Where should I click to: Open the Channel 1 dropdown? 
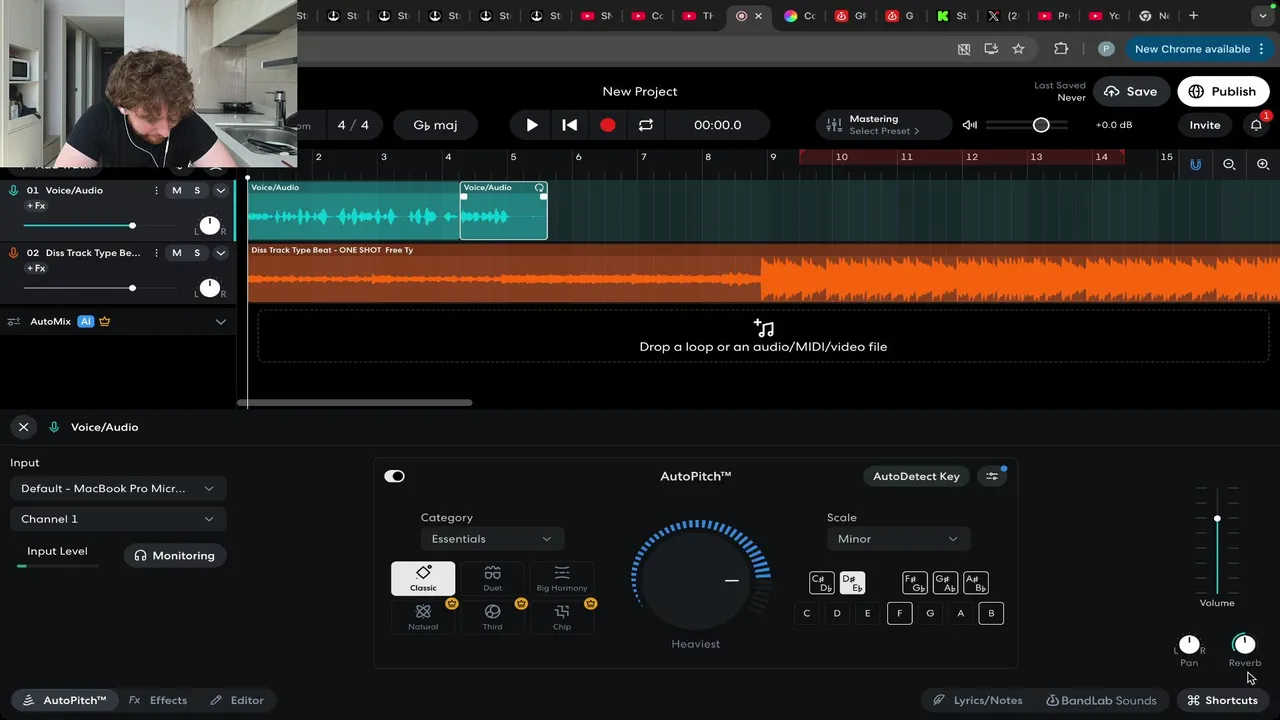pyautogui.click(x=118, y=519)
